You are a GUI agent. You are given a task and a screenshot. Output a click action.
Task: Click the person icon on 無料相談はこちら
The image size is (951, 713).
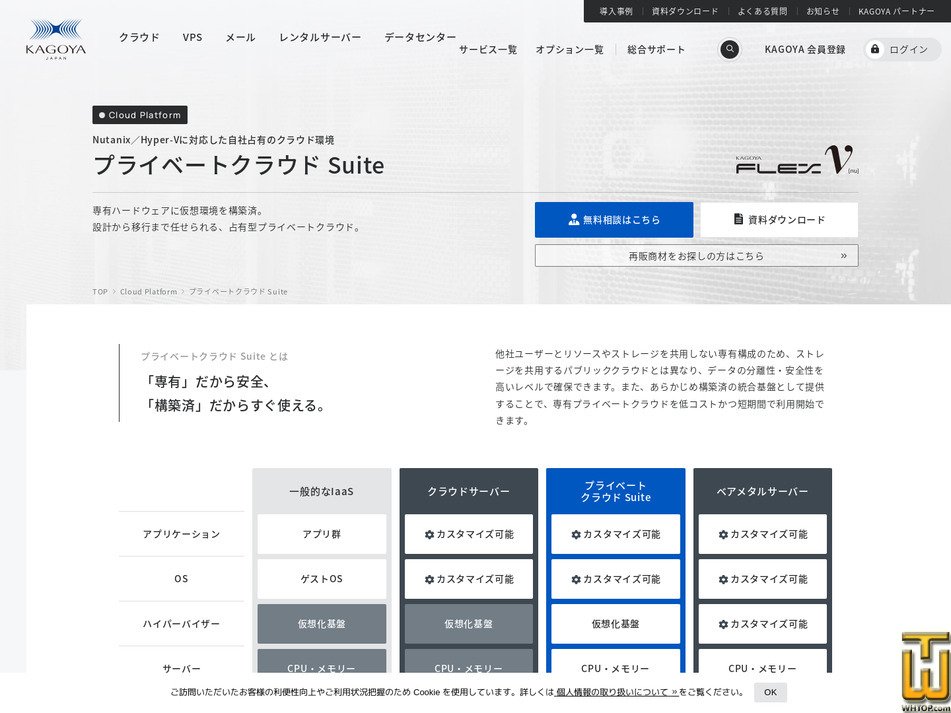(574, 219)
